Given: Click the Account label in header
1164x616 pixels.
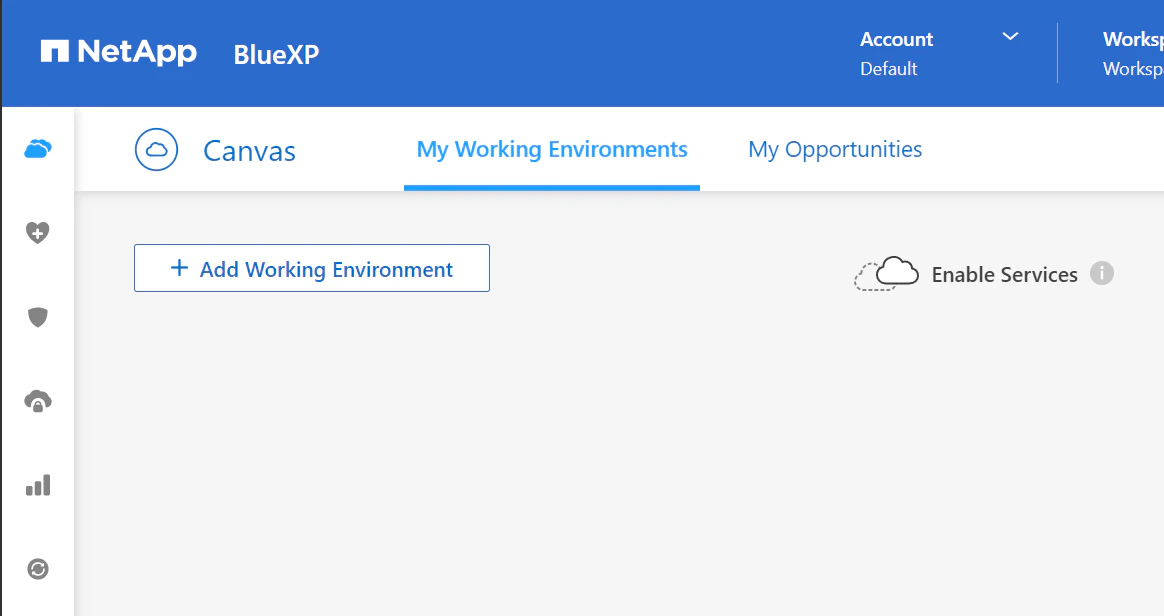Looking at the screenshot, I should point(896,39).
